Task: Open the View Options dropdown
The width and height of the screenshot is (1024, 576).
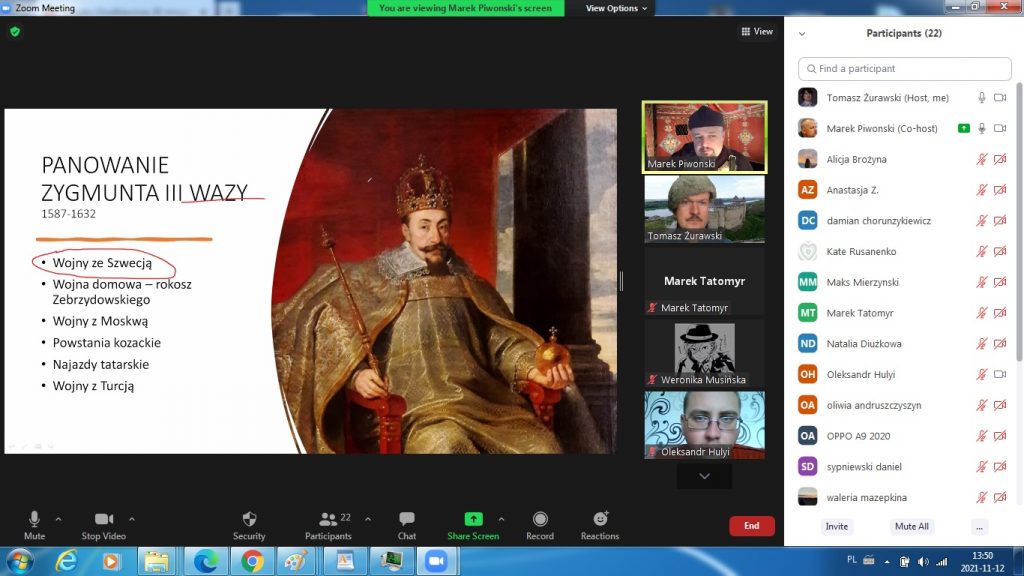Action: 616,8
